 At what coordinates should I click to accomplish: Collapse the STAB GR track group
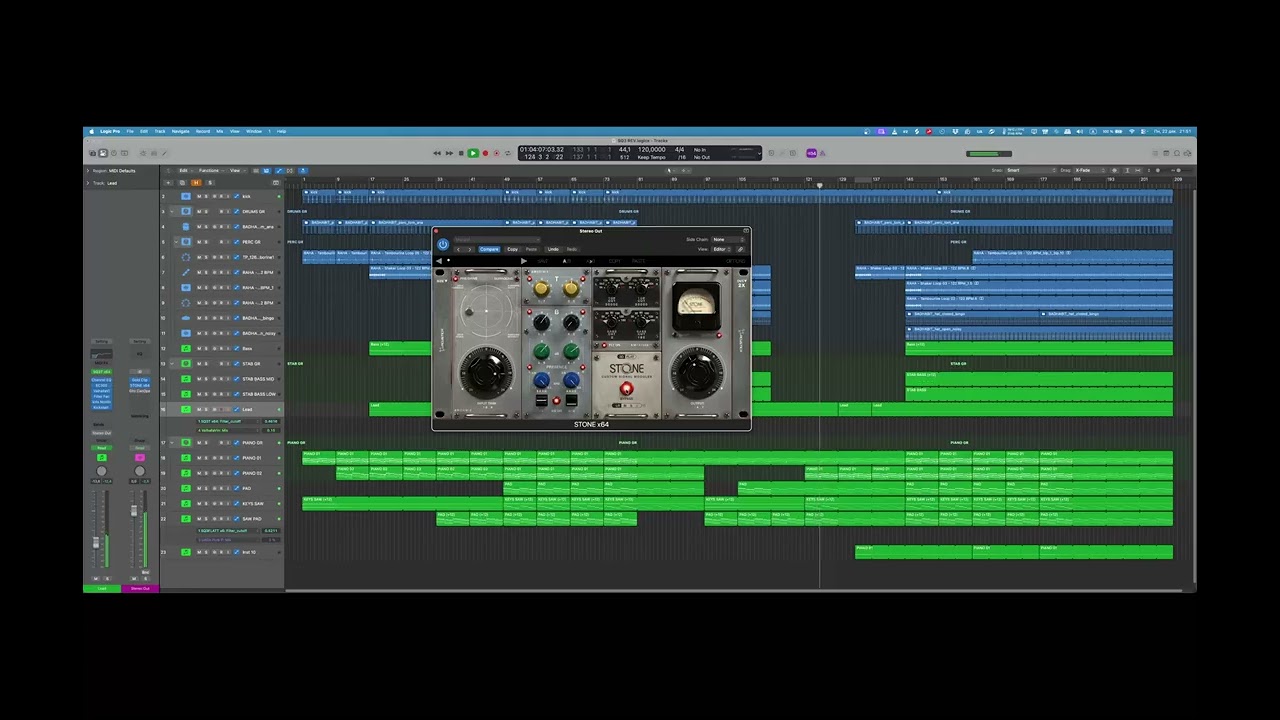(172, 364)
